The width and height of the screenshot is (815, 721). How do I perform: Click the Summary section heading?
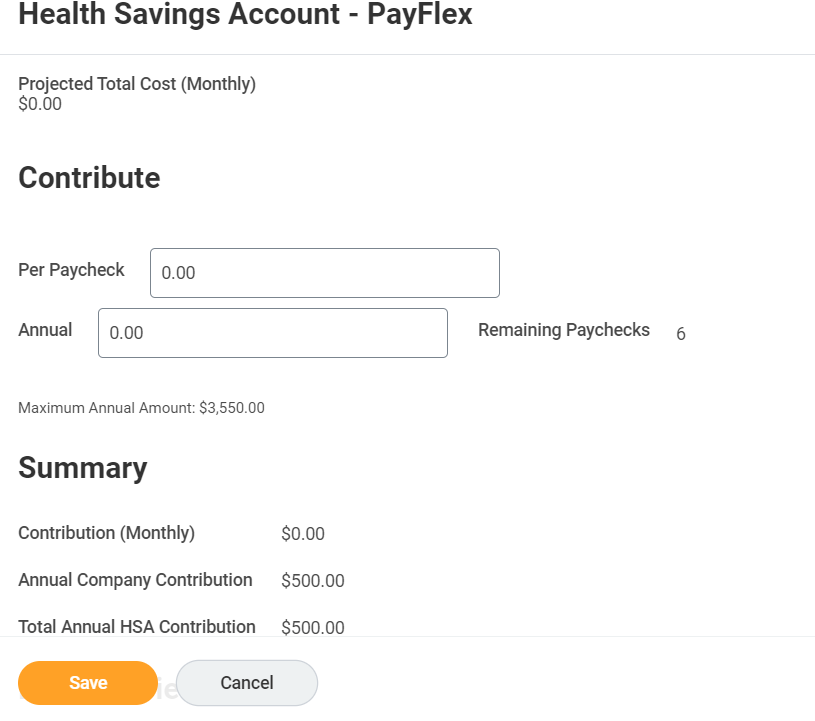[82, 468]
